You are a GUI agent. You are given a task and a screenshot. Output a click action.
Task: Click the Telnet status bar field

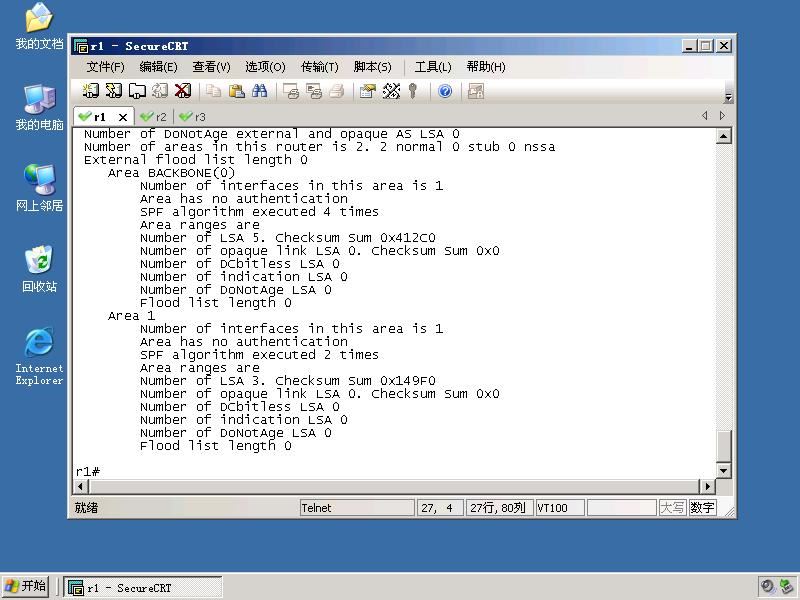pyautogui.click(x=357, y=508)
